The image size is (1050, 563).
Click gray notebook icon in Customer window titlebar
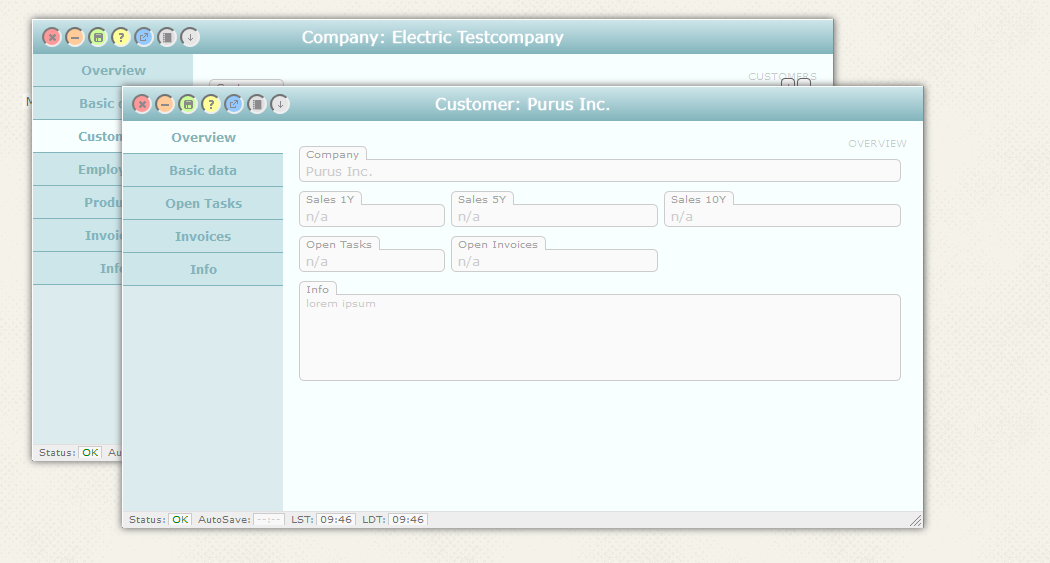click(x=257, y=104)
